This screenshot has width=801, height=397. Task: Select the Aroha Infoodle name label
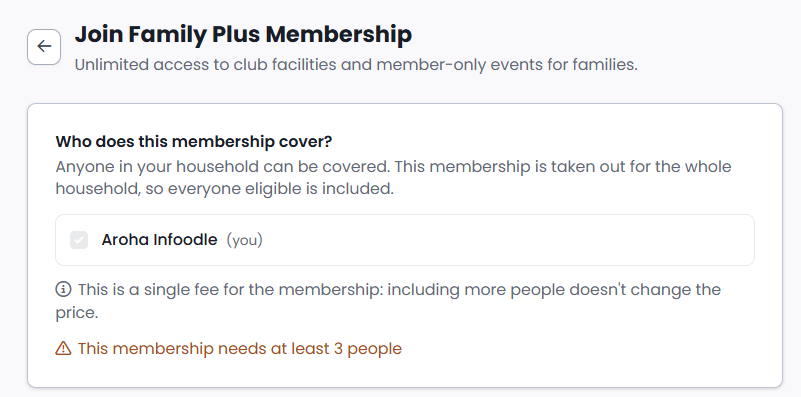[x=159, y=240]
